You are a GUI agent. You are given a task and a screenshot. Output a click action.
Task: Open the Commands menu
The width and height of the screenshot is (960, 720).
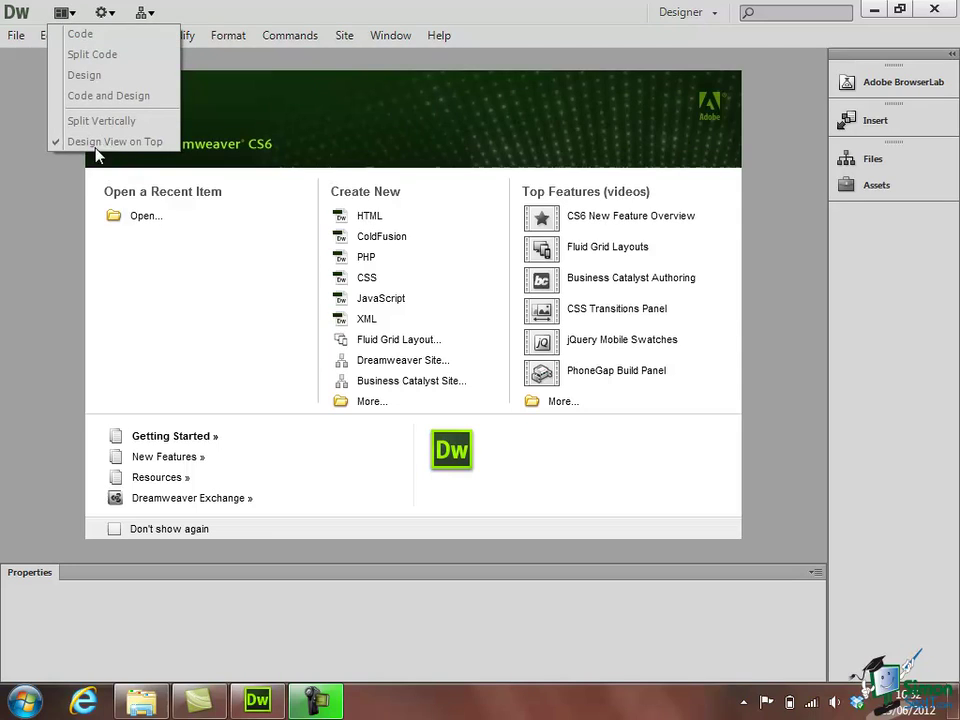point(290,36)
